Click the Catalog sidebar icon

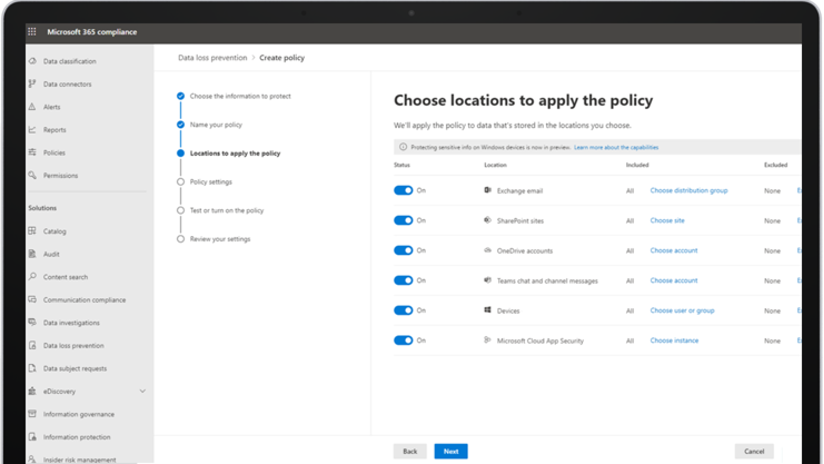pos(33,231)
